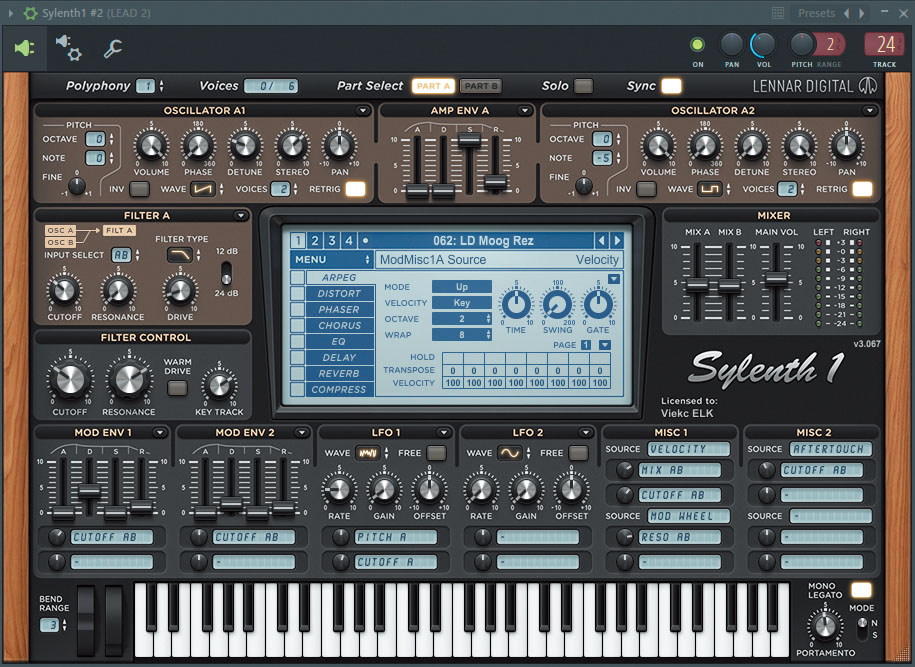915x667 pixels.
Task: Toggle the Solo button
Action: (x=583, y=86)
